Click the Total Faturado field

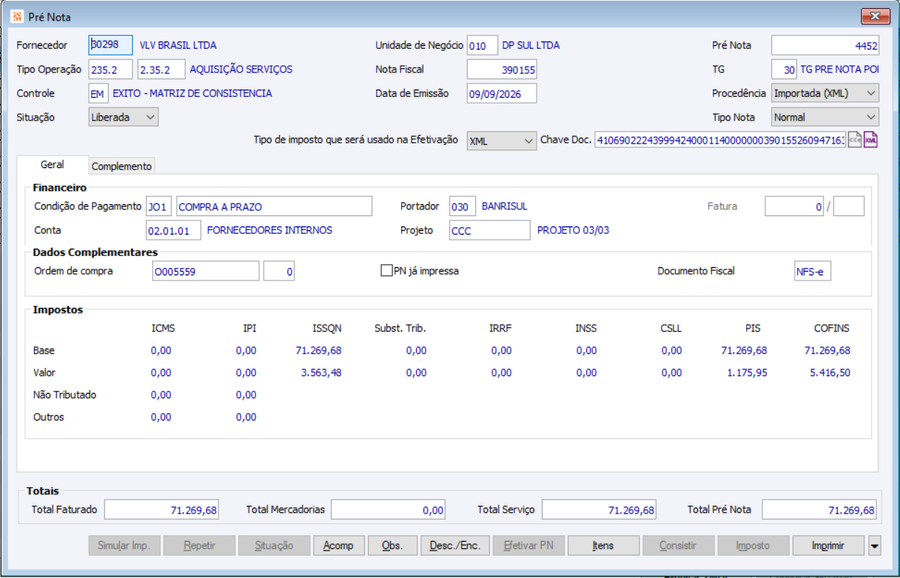(161, 509)
